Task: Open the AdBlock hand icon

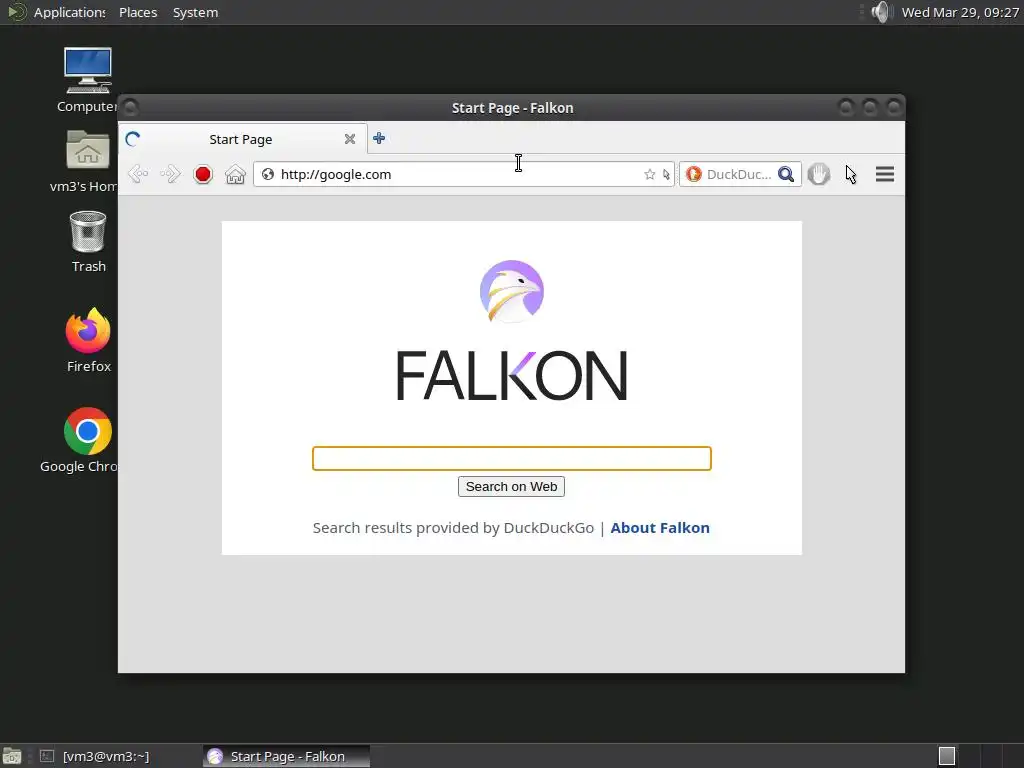Action: pos(818,174)
